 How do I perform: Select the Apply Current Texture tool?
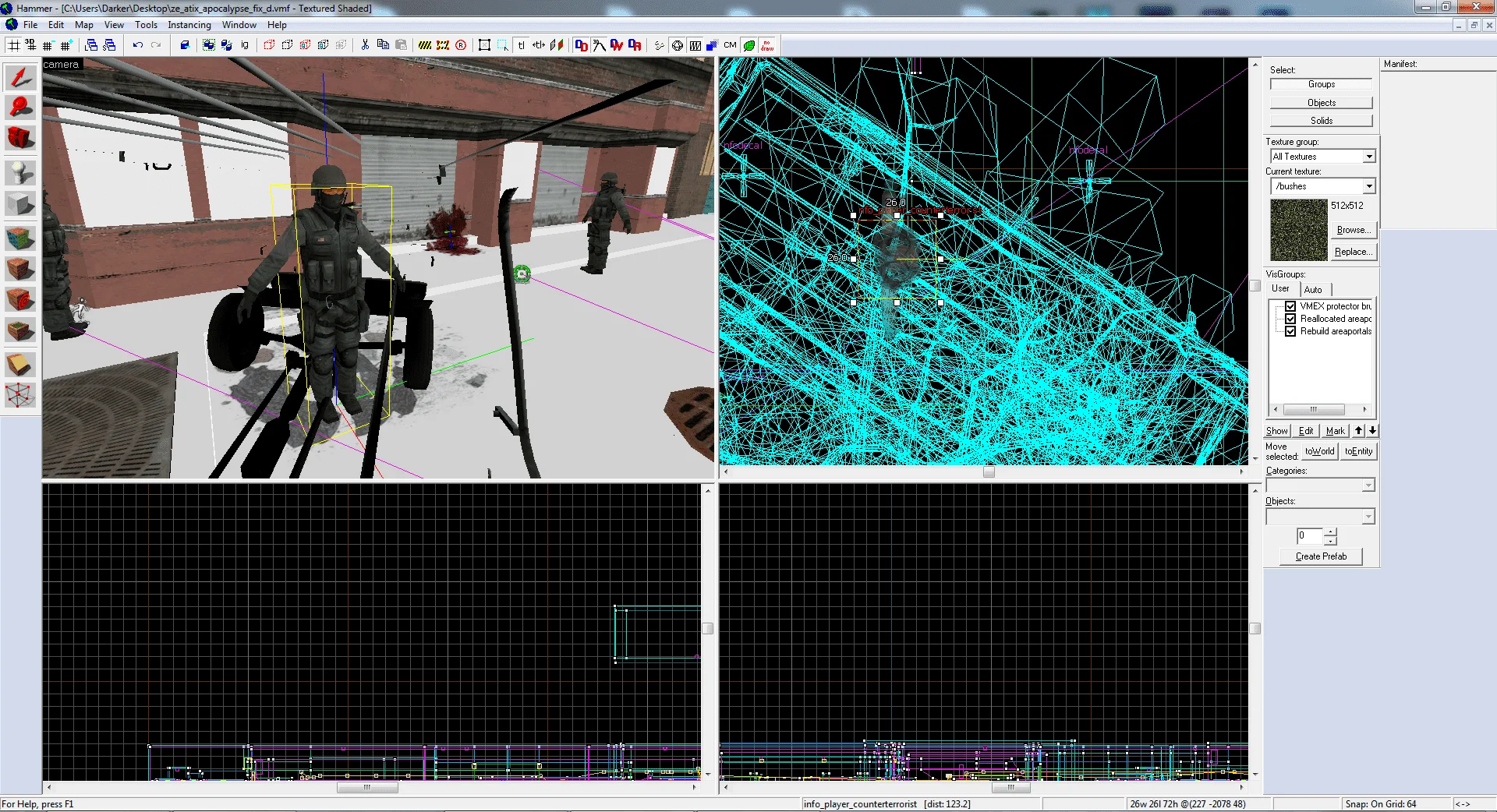pyautogui.click(x=20, y=269)
